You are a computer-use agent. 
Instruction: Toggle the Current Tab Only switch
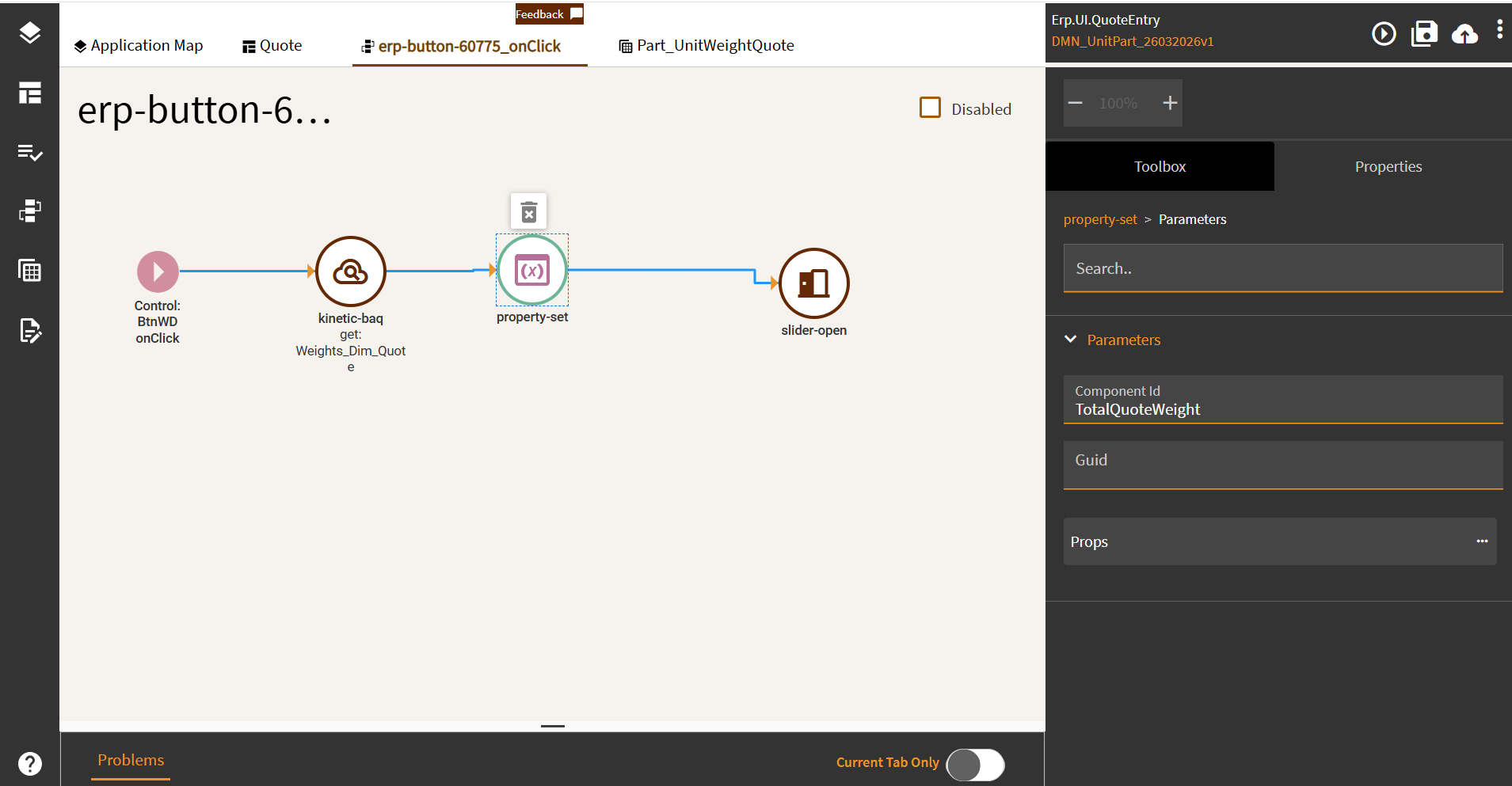pos(975,765)
